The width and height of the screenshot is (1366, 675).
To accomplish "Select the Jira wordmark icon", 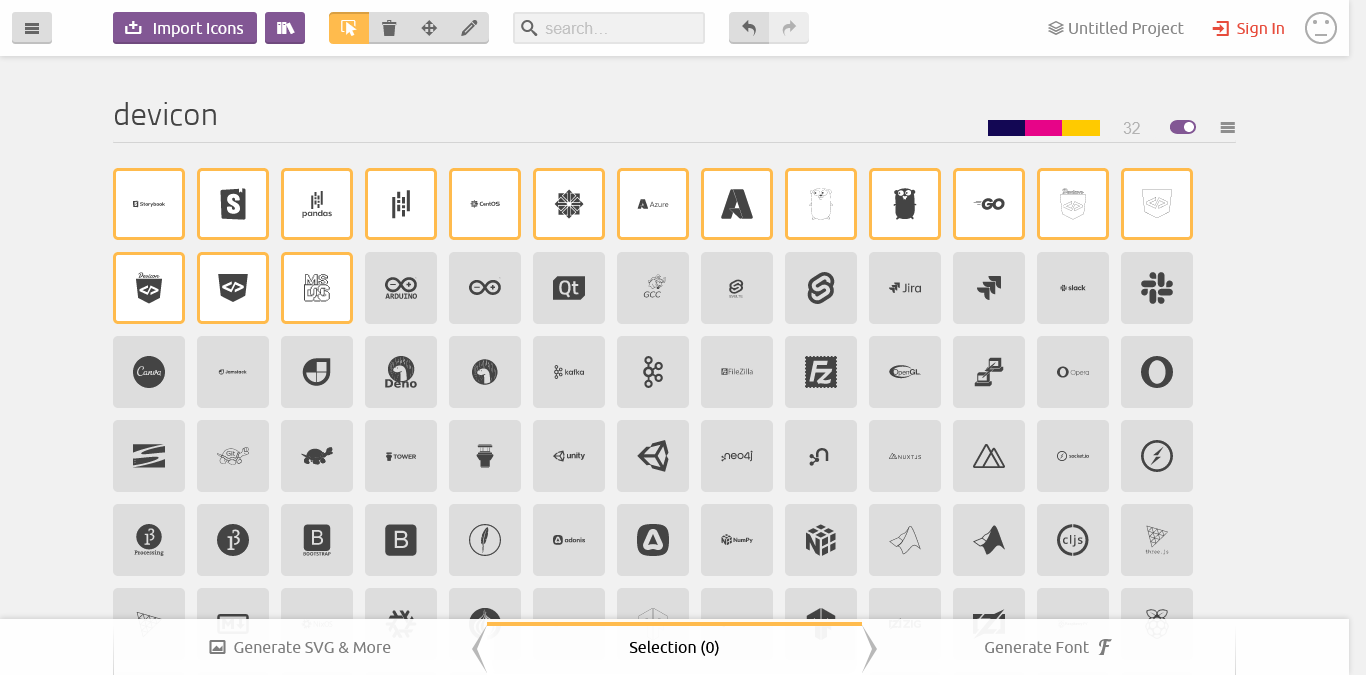I will 905,288.
